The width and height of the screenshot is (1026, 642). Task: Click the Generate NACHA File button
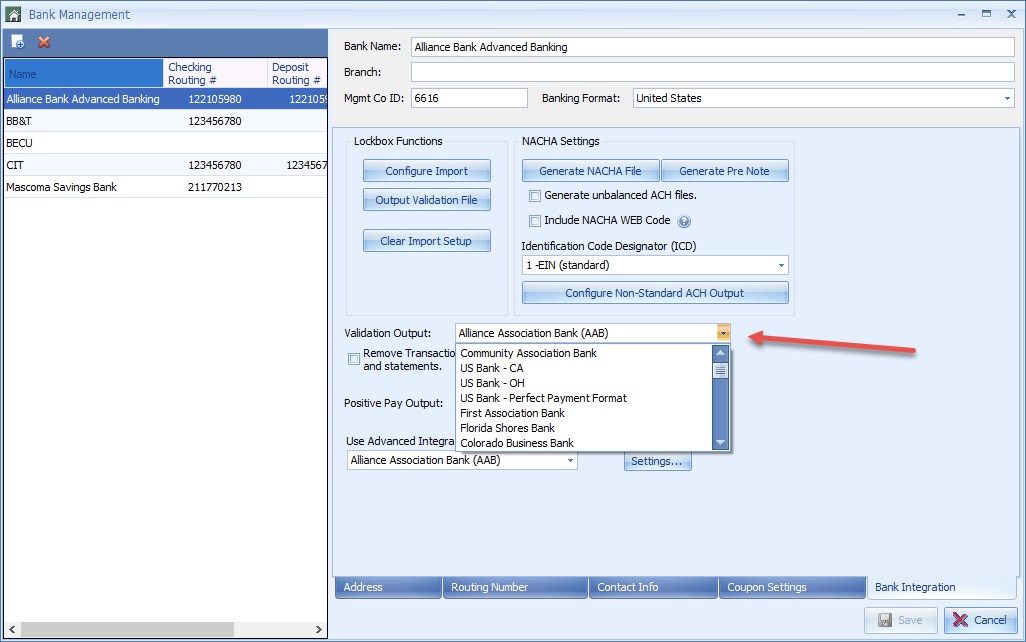pos(590,171)
